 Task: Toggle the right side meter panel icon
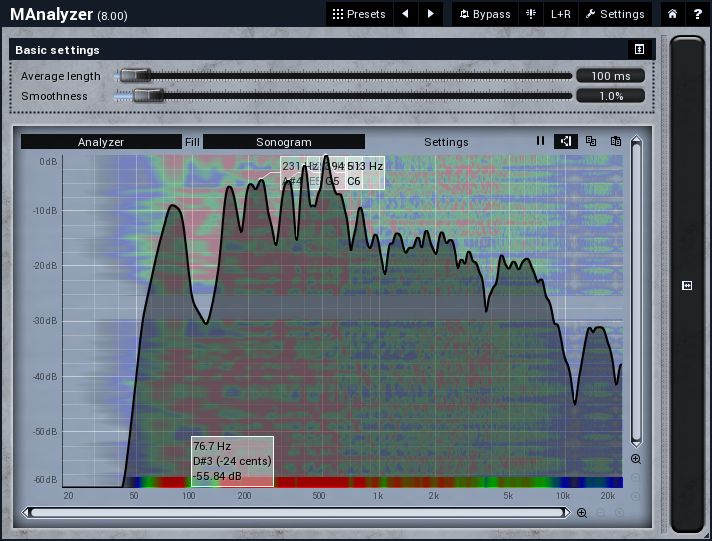coord(687,285)
